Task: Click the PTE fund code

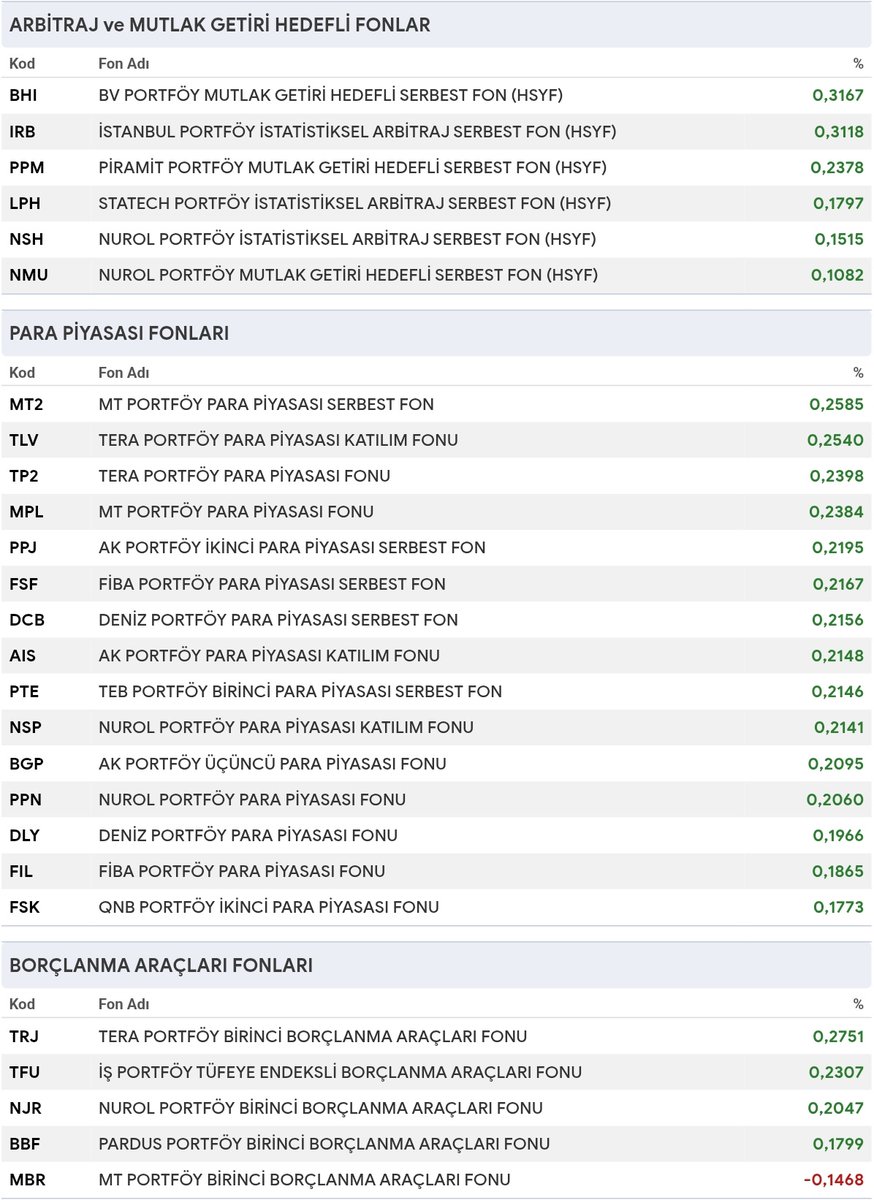Action: (25, 692)
